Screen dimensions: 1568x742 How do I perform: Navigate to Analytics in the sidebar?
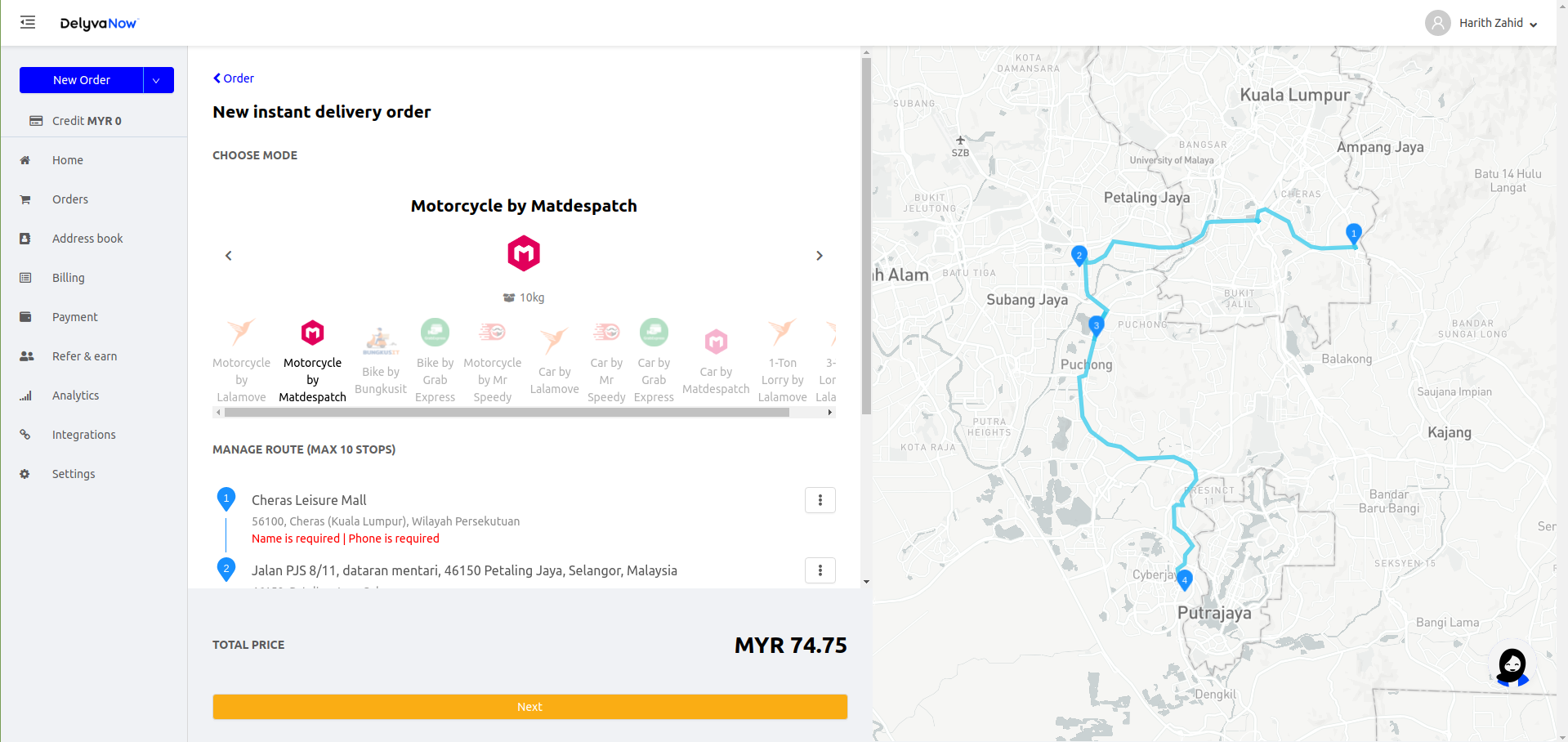pos(75,396)
